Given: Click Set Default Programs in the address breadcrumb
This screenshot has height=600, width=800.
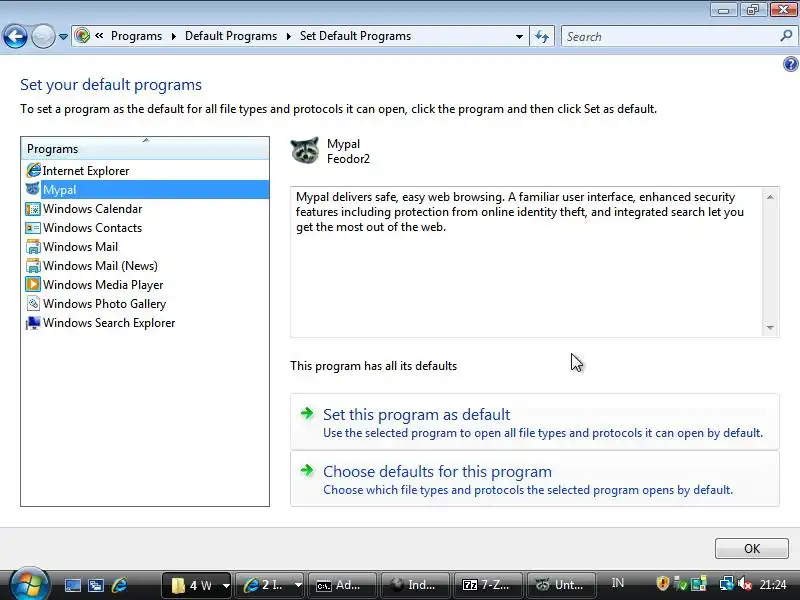Looking at the screenshot, I should [355, 36].
